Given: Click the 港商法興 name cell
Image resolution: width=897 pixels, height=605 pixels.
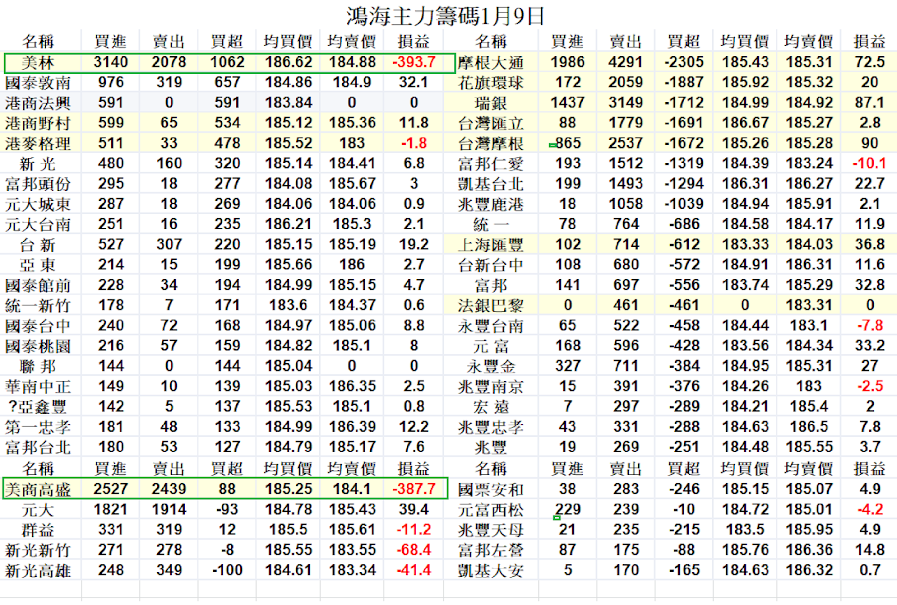Looking at the screenshot, I should [x=38, y=103].
